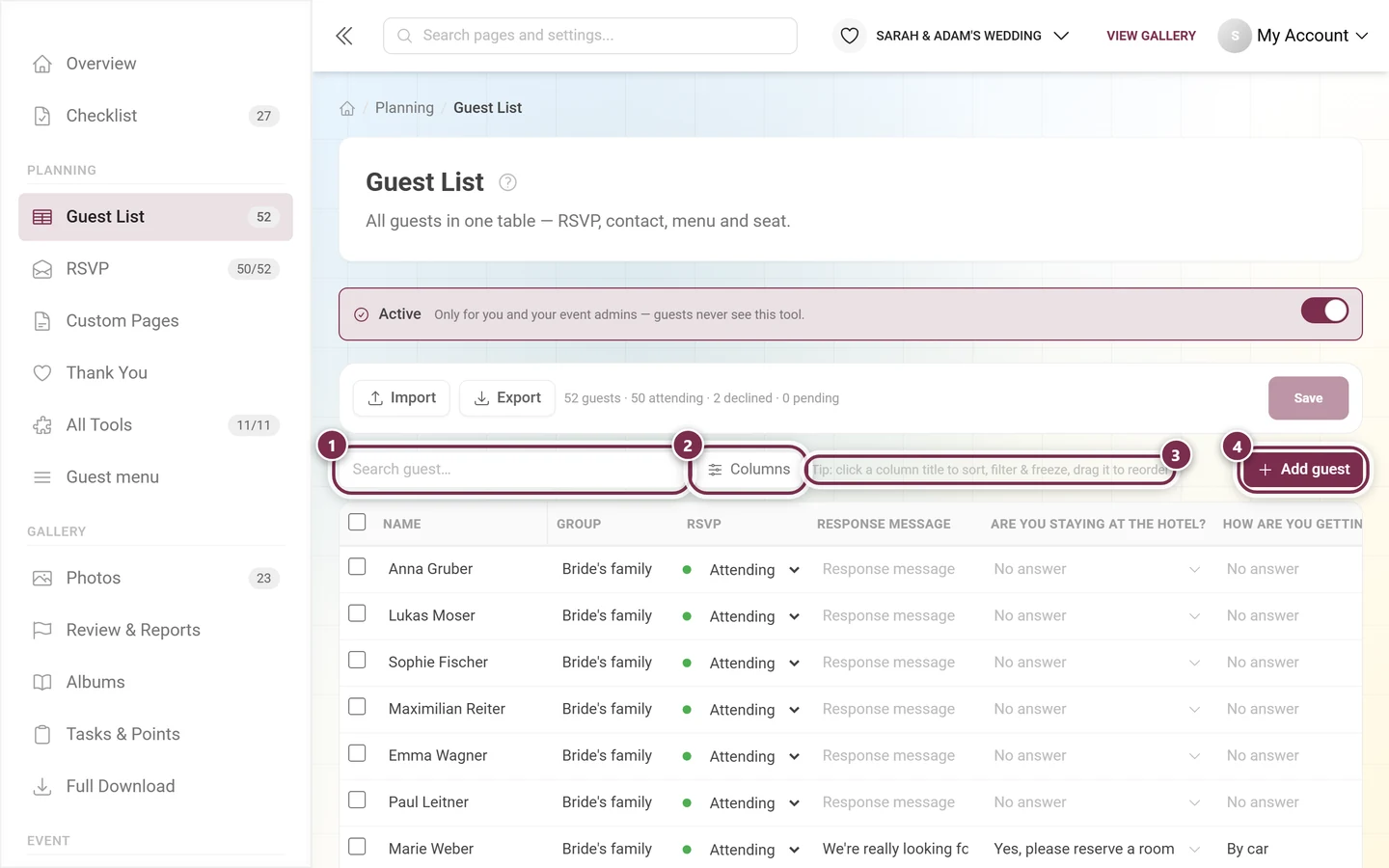Screen dimensions: 1389x868
Task: Click the Overview house icon in sidebar
Action: coord(42,64)
